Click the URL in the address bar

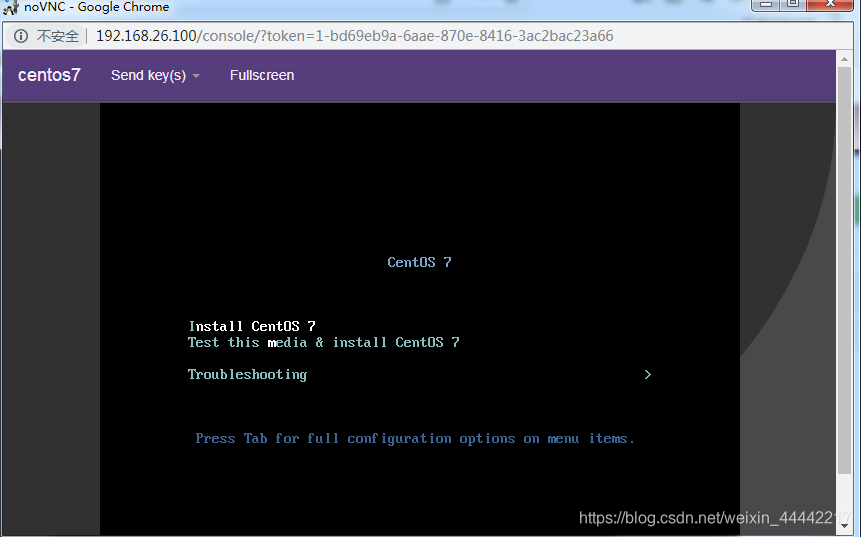tap(354, 36)
